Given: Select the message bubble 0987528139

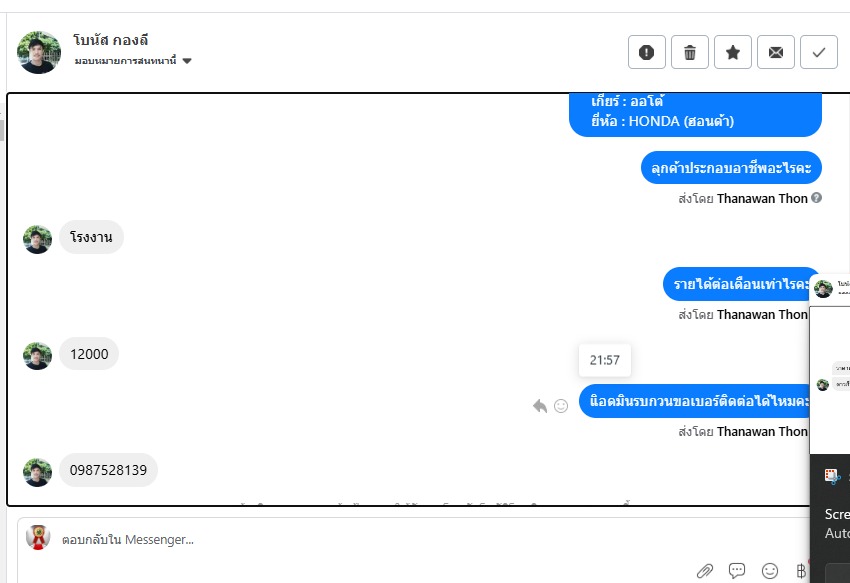Looking at the screenshot, I should click(108, 470).
